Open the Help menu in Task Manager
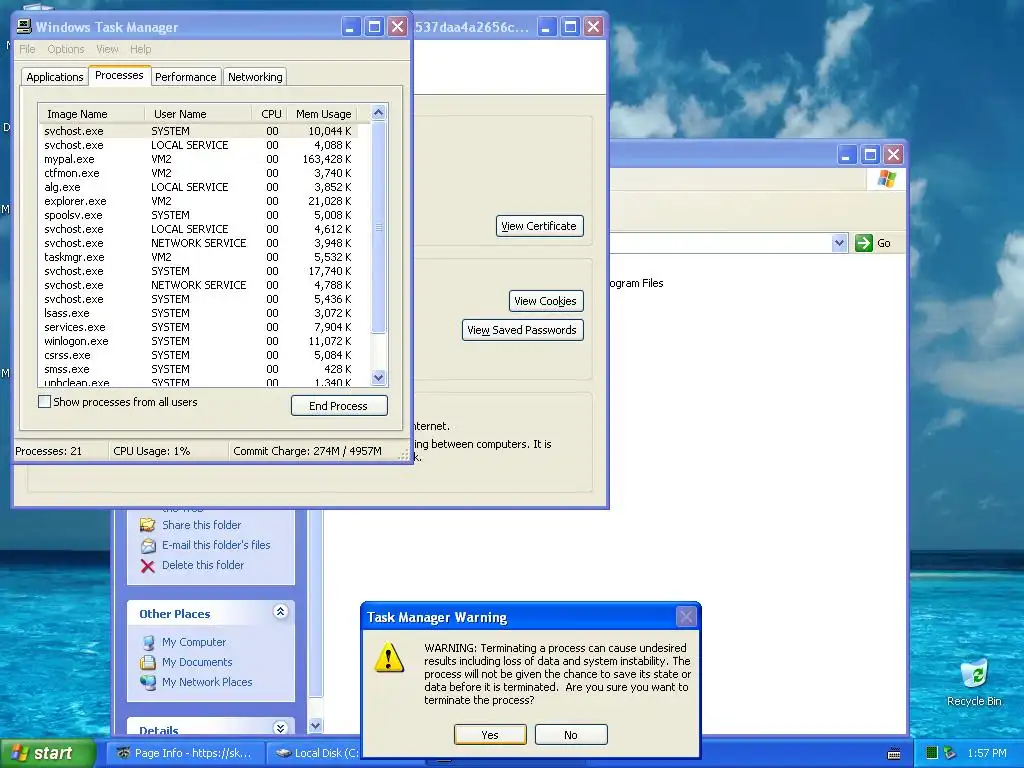 pos(140,49)
